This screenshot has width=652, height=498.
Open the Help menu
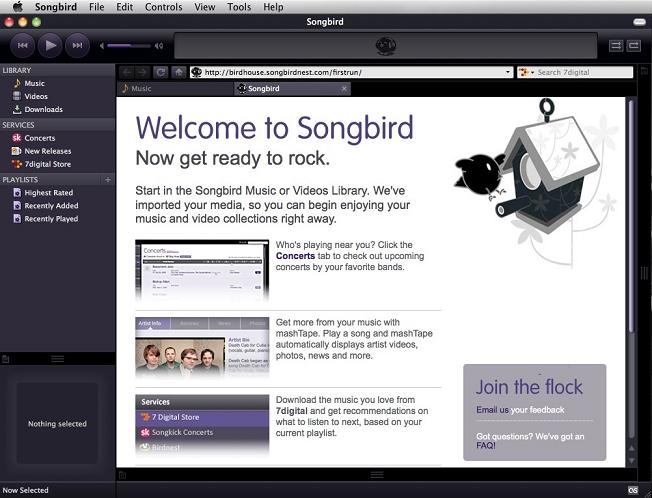coord(273,7)
